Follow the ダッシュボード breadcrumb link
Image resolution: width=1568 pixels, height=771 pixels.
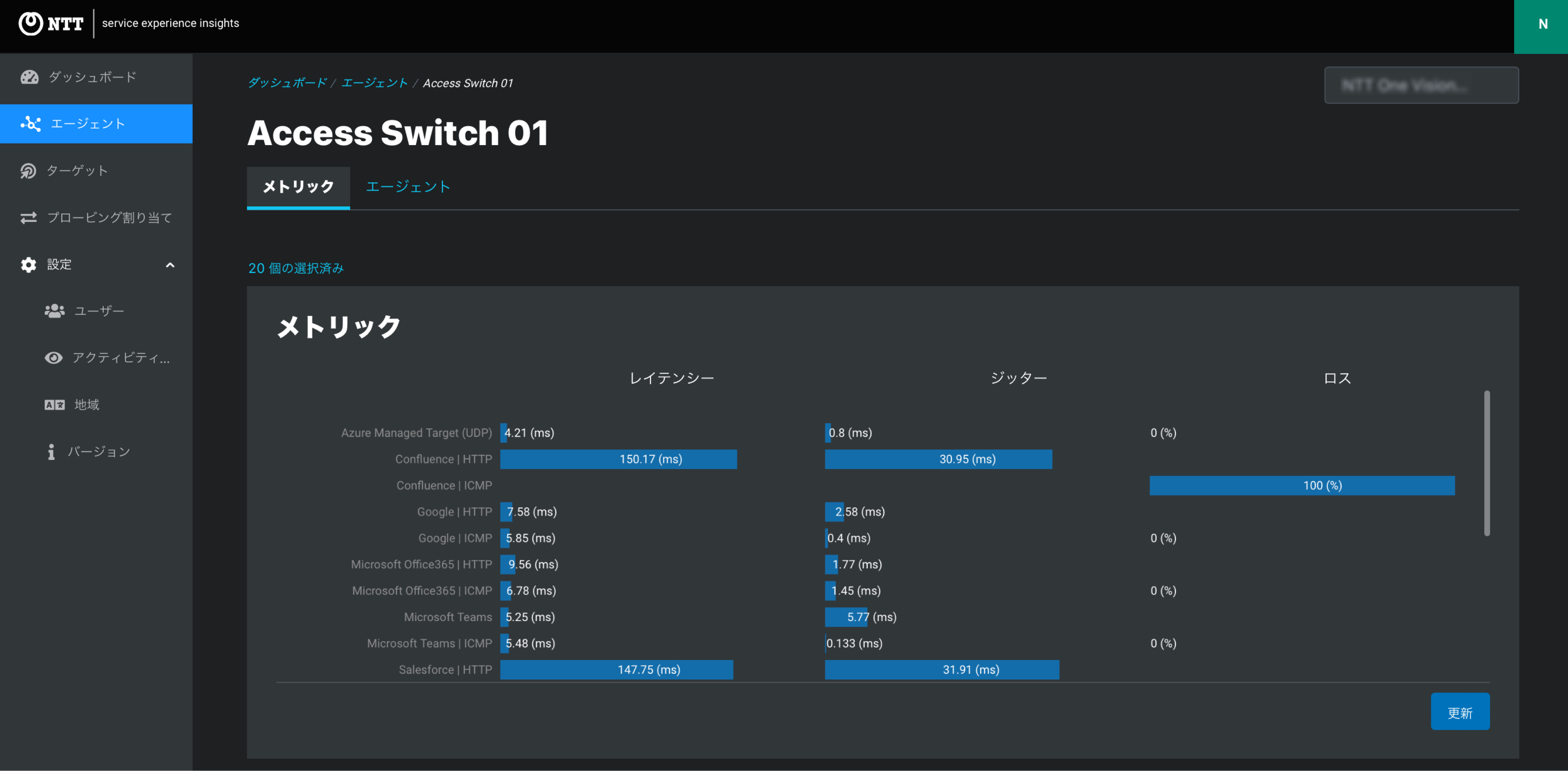click(287, 83)
